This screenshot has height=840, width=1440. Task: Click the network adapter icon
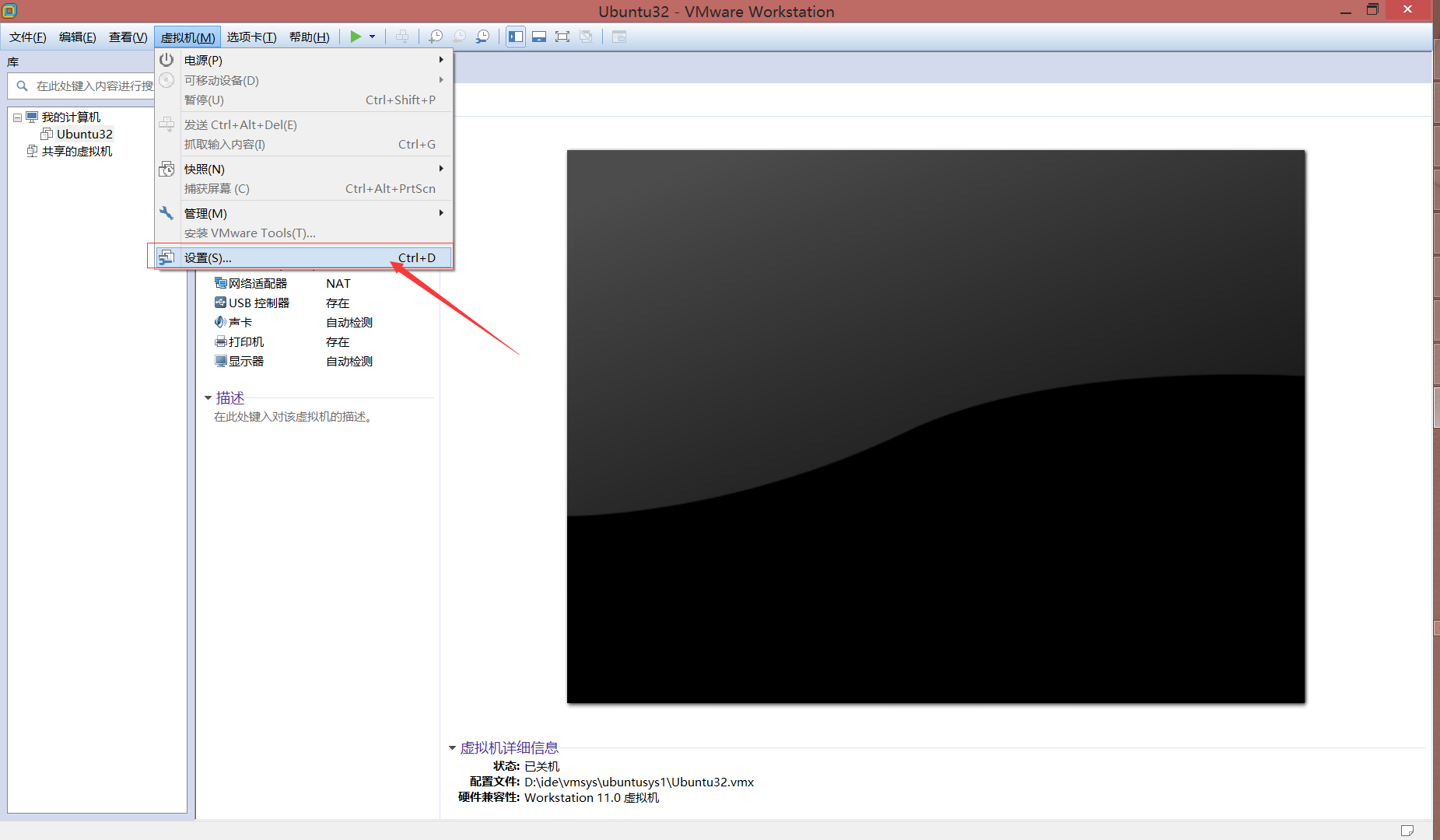[221, 283]
